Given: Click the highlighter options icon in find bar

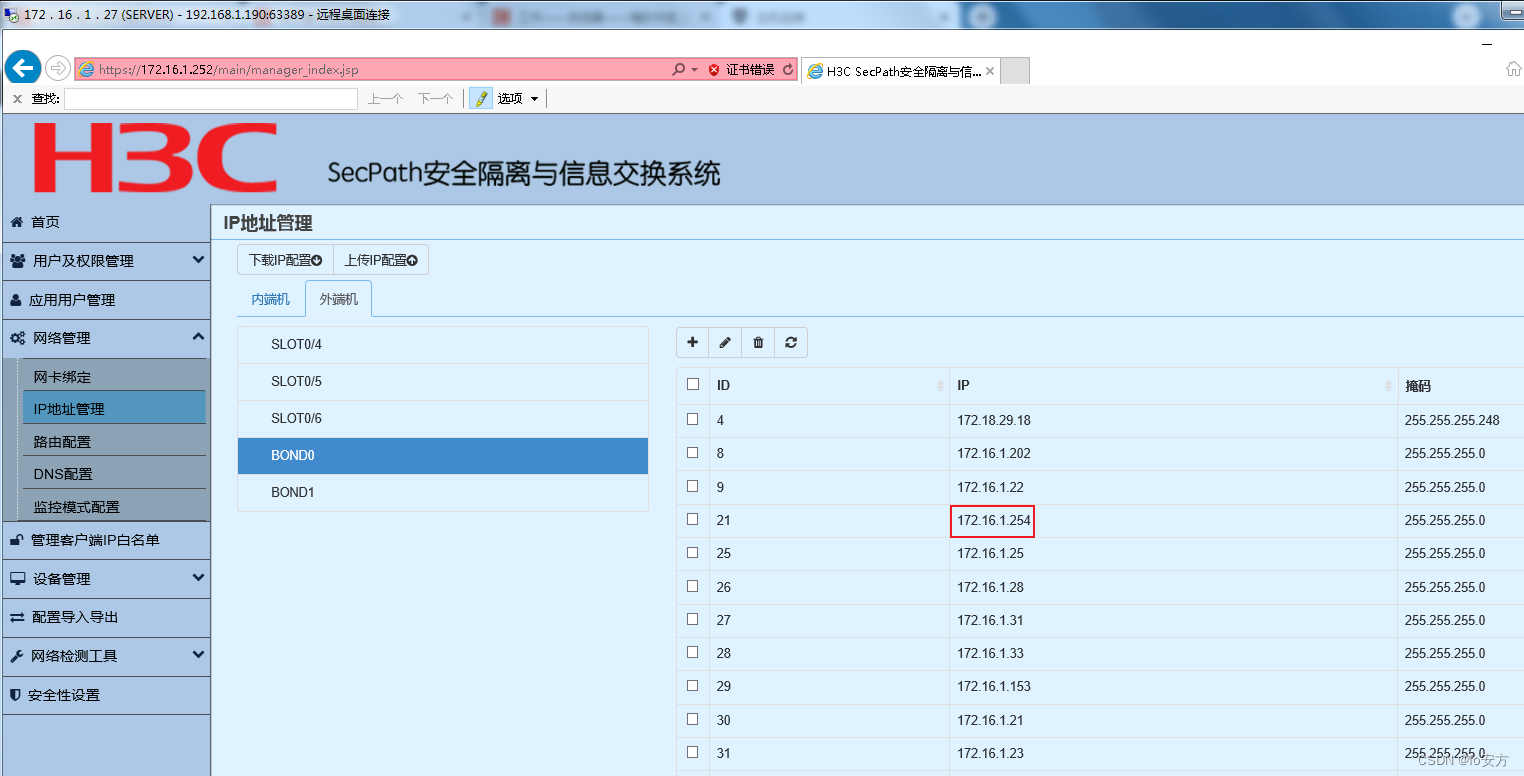Looking at the screenshot, I should coord(481,98).
